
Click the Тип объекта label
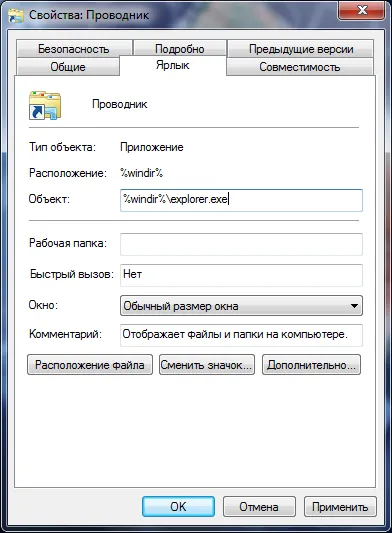click(62, 147)
